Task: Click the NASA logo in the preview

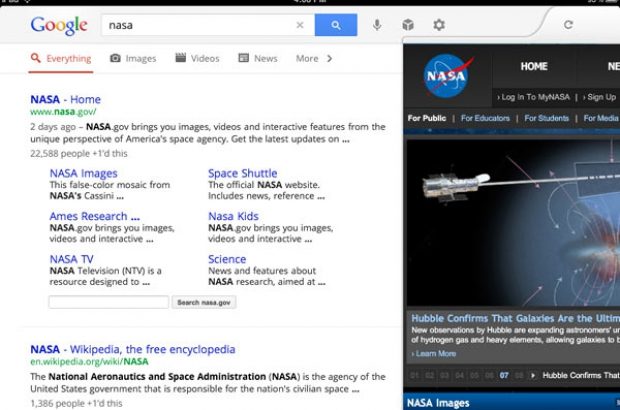Action: pyautogui.click(x=446, y=76)
